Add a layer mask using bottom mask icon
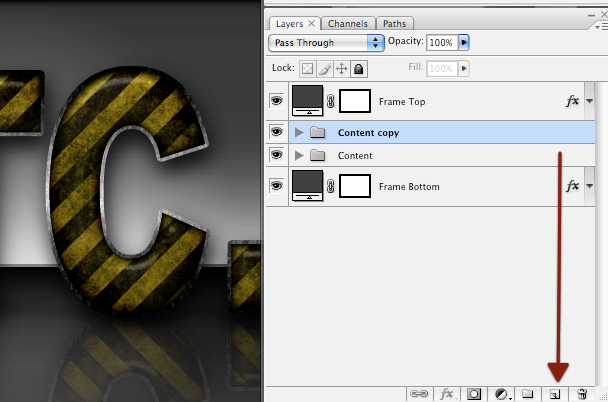608x402 pixels. [473, 394]
